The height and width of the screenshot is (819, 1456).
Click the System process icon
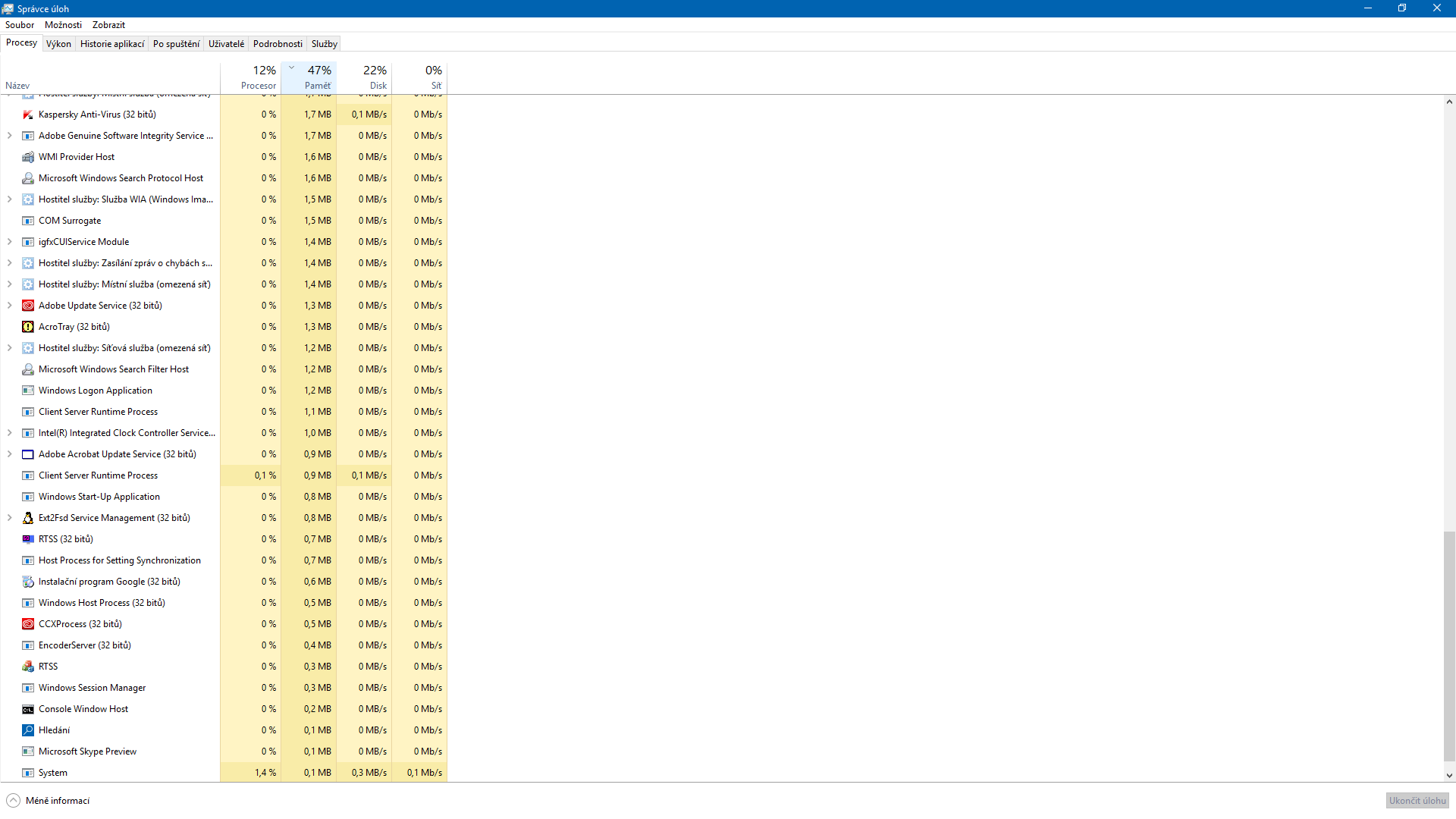[x=28, y=773]
